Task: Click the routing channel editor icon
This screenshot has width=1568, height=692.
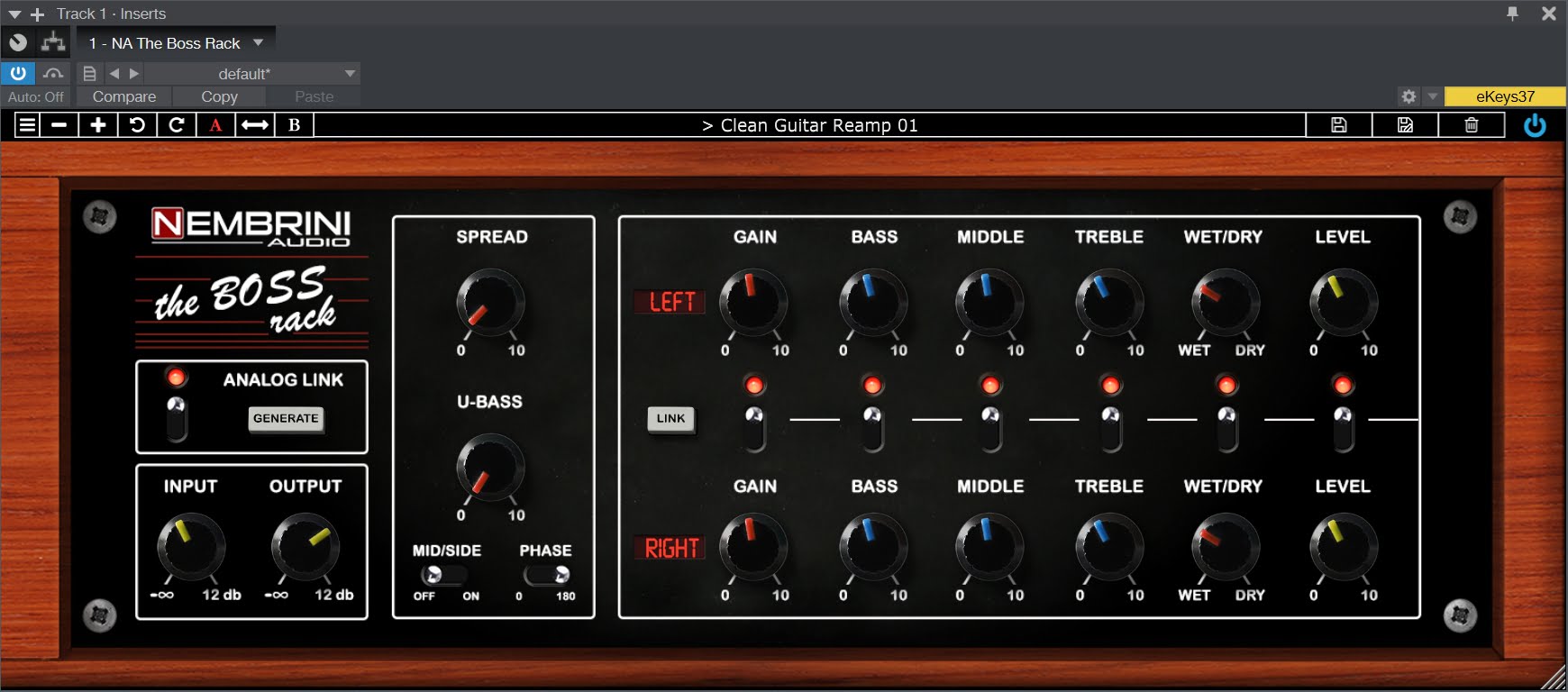Action: (53, 42)
